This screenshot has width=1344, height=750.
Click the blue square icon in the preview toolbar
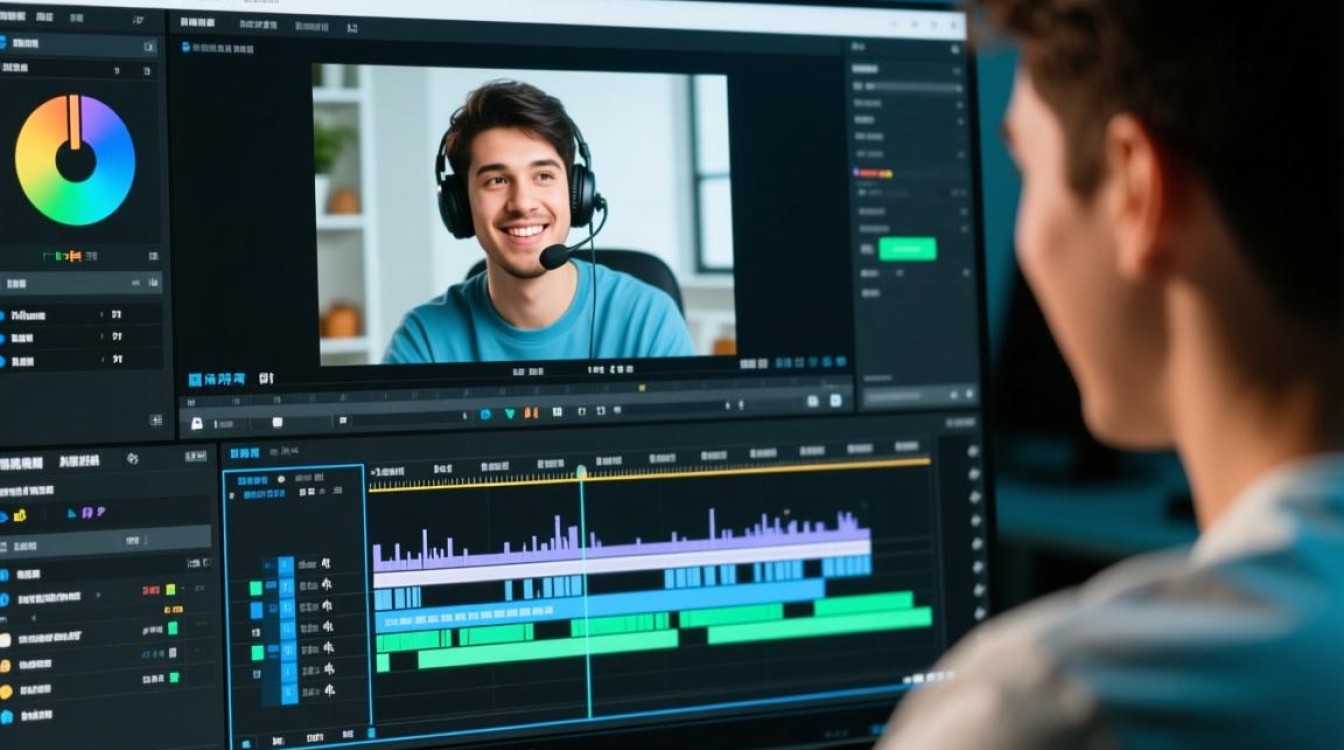pos(486,413)
